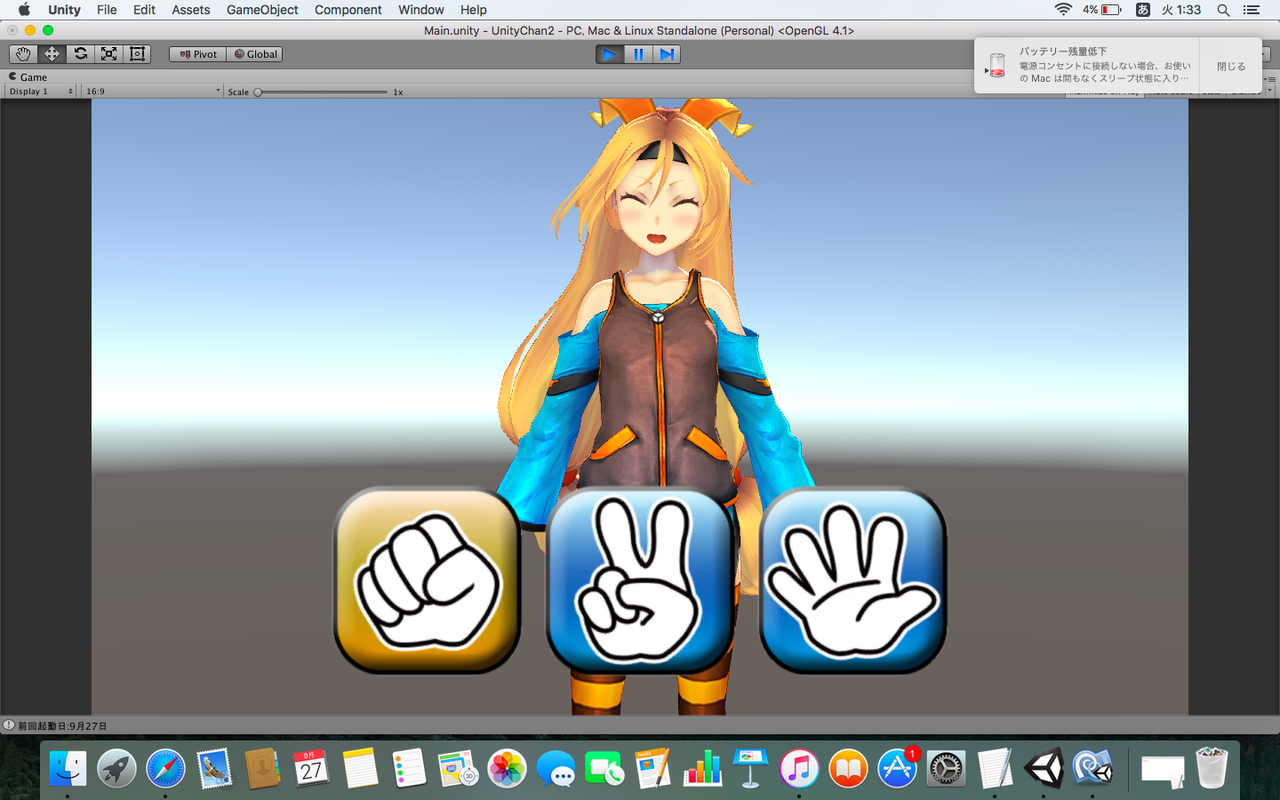Click the Scale slider handle
1280x800 pixels.
[x=258, y=92]
